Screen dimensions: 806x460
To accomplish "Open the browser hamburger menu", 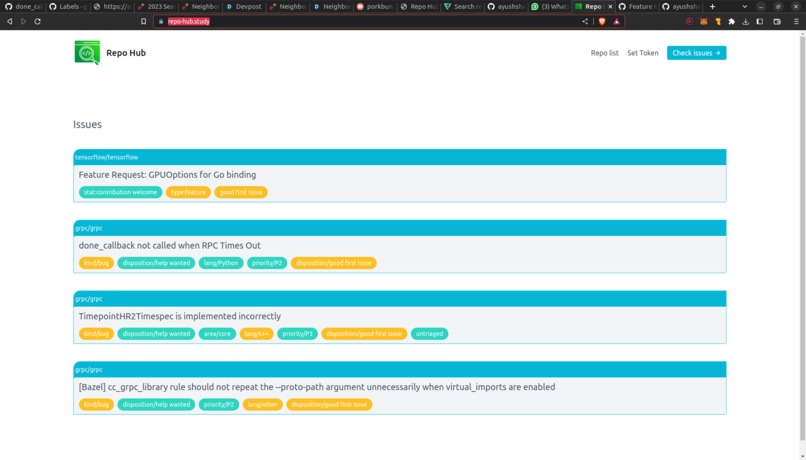I will point(796,22).
